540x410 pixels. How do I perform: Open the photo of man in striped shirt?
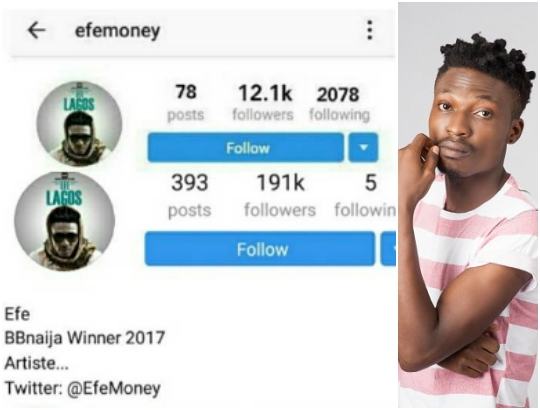[x=468, y=205]
